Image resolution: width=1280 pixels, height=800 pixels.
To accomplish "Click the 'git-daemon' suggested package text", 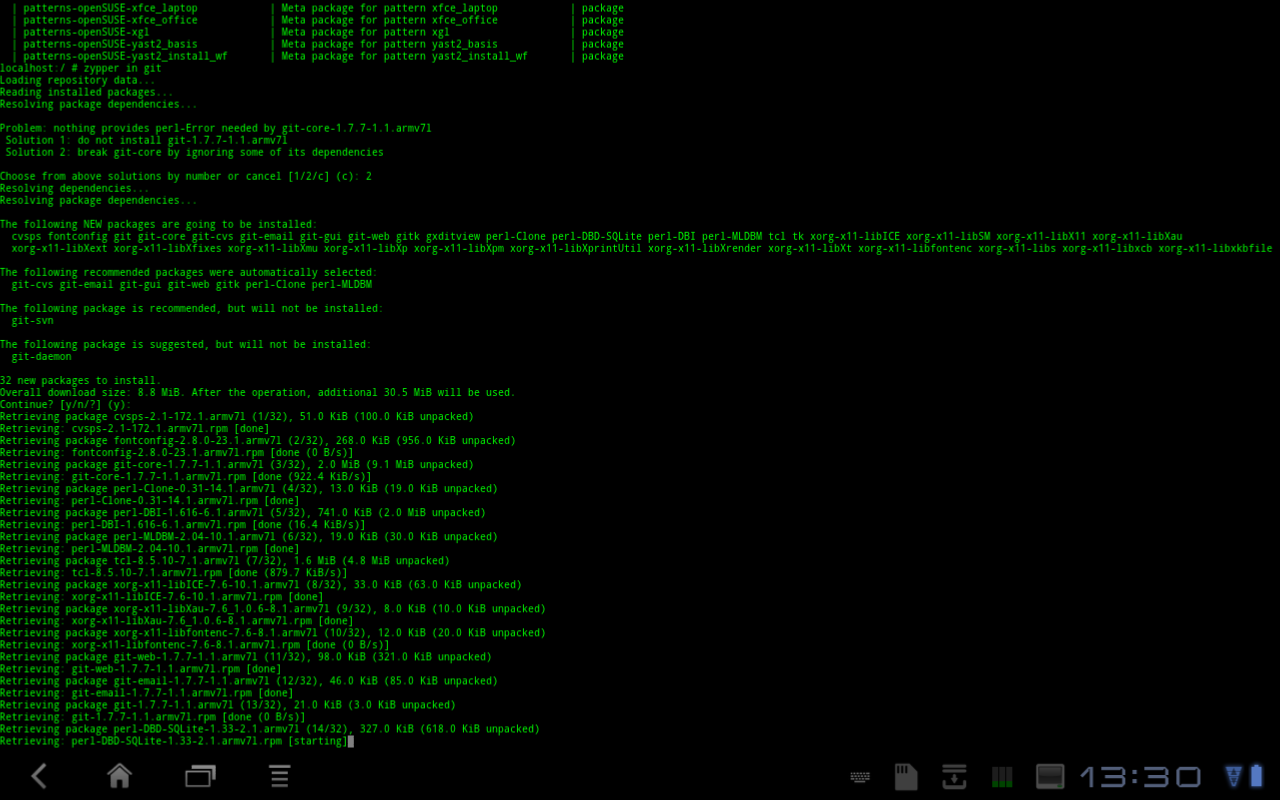I will 41,357.
